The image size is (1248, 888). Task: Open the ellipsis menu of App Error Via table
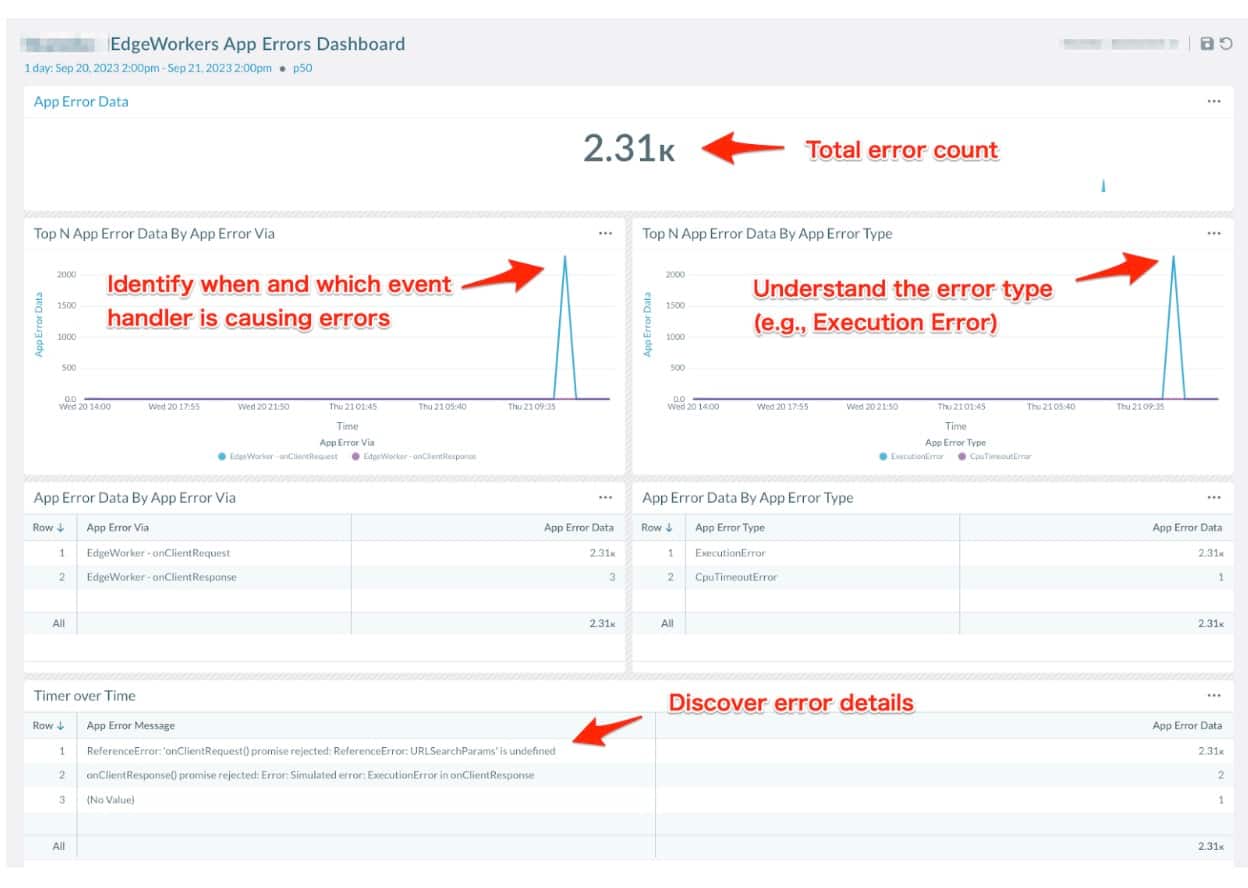(x=605, y=497)
